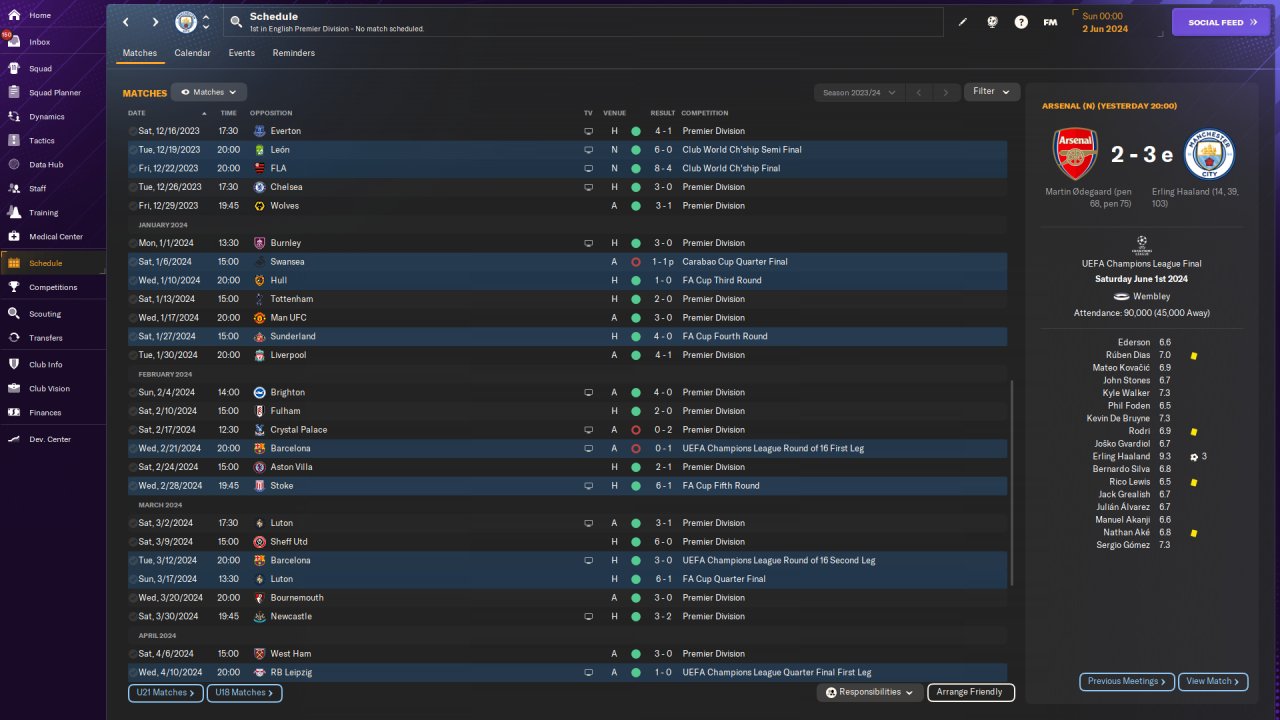1280x720 pixels.
Task: Click the globe icon beside the help button
Action: [x=993, y=22]
